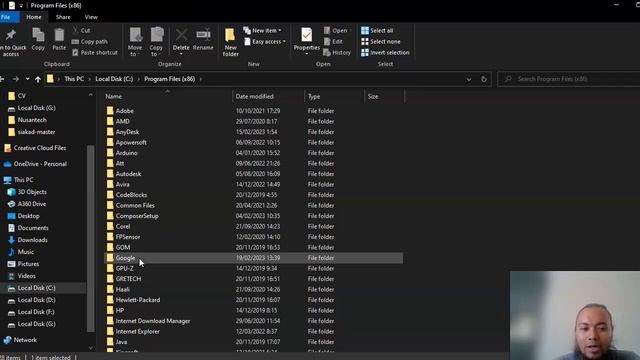Select Nusantech in navigation pane

[32, 120]
